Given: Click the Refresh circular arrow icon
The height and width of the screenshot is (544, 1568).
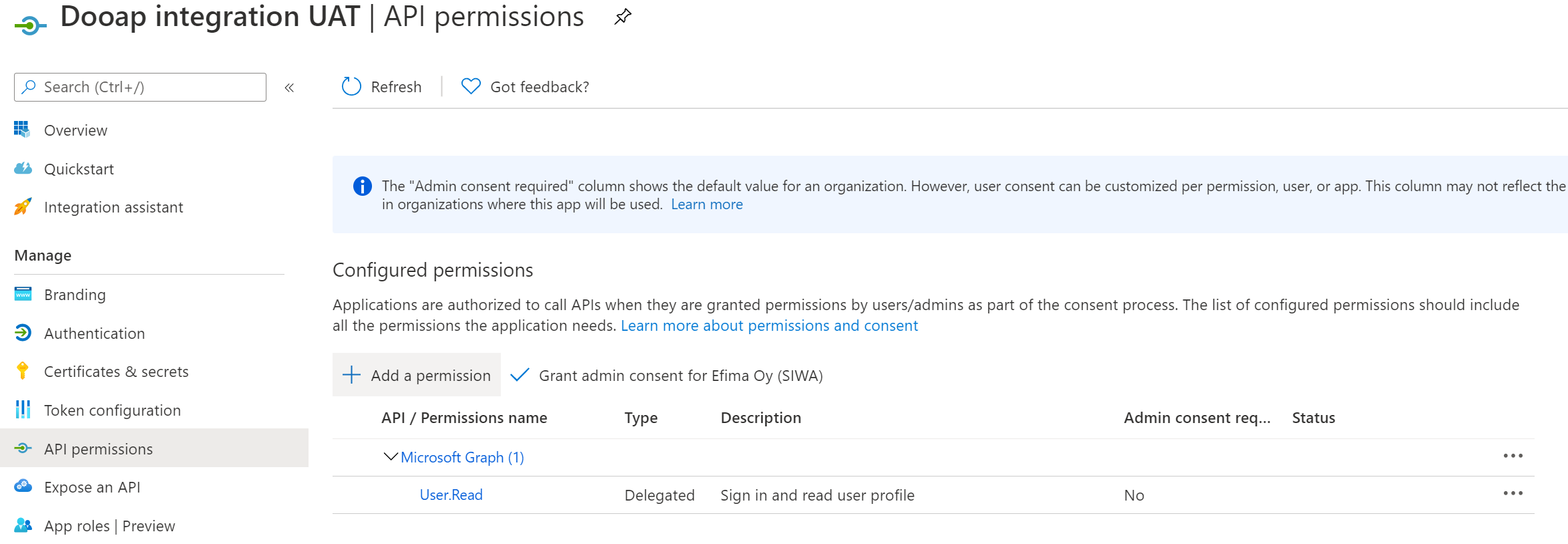Looking at the screenshot, I should pos(351,86).
